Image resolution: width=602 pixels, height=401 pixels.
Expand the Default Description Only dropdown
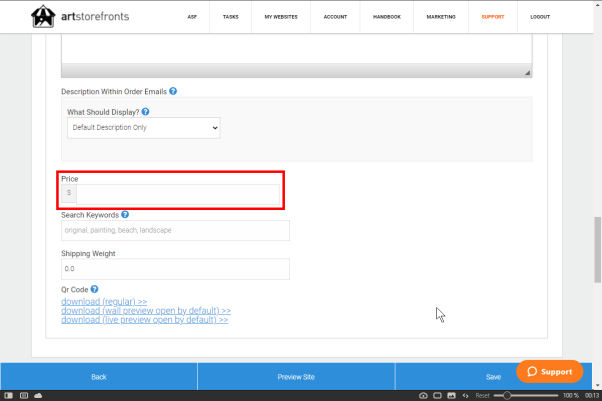click(x=143, y=128)
